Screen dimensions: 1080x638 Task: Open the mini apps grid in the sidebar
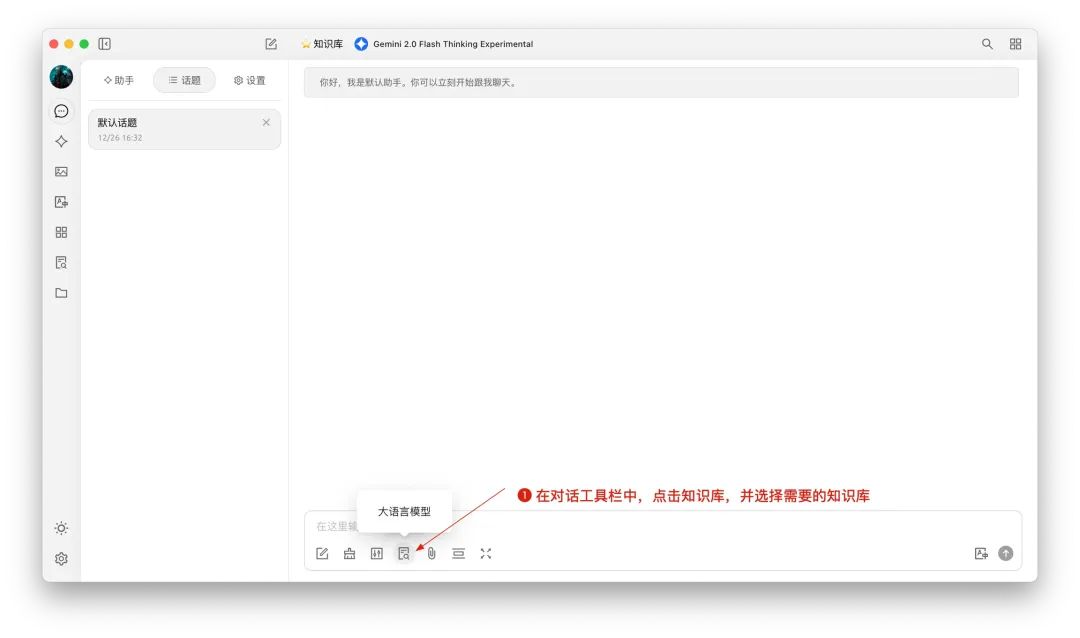pos(61,232)
